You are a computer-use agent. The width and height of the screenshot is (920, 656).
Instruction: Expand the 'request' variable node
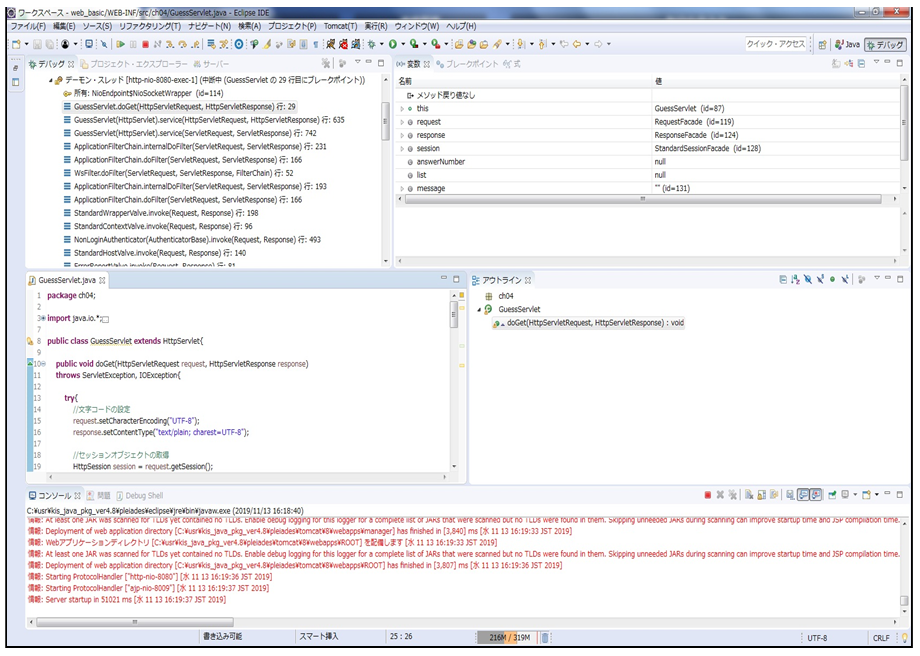point(401,121)
